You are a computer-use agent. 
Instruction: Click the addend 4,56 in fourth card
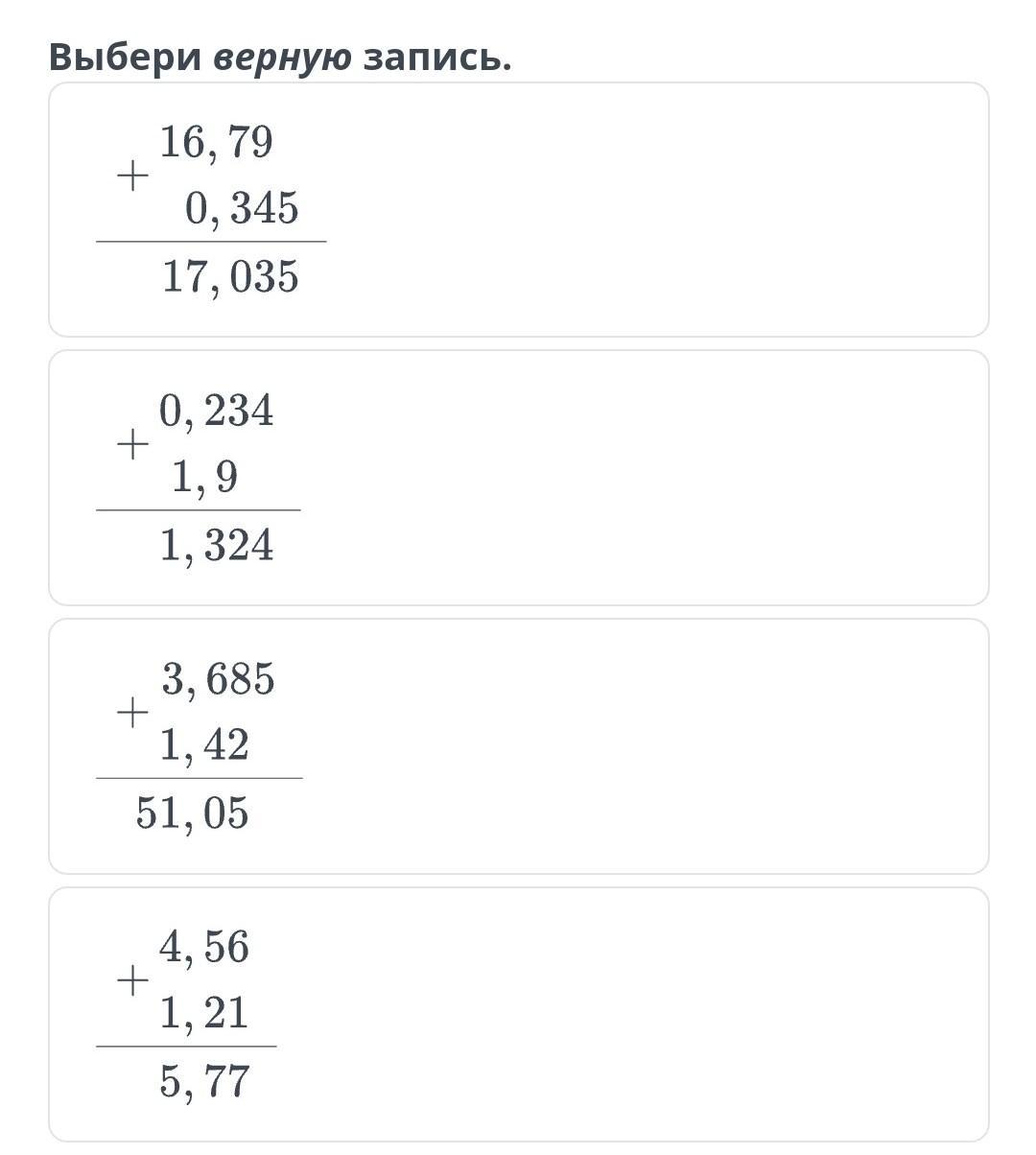pos(204,947)
